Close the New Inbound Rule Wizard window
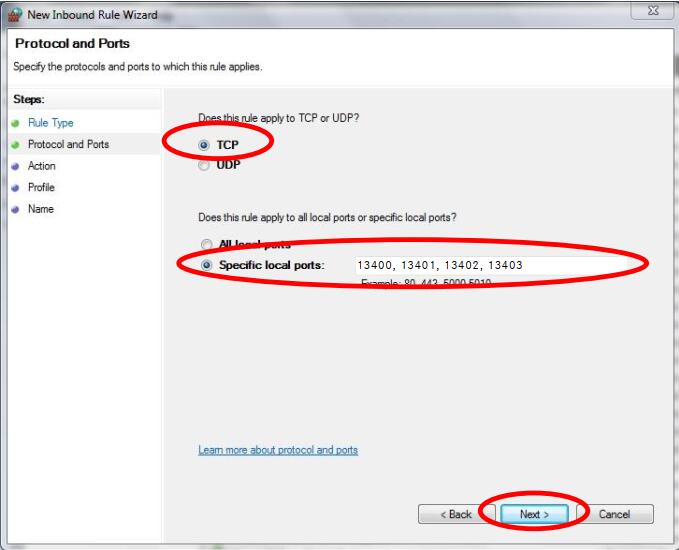 pos(651,10)
